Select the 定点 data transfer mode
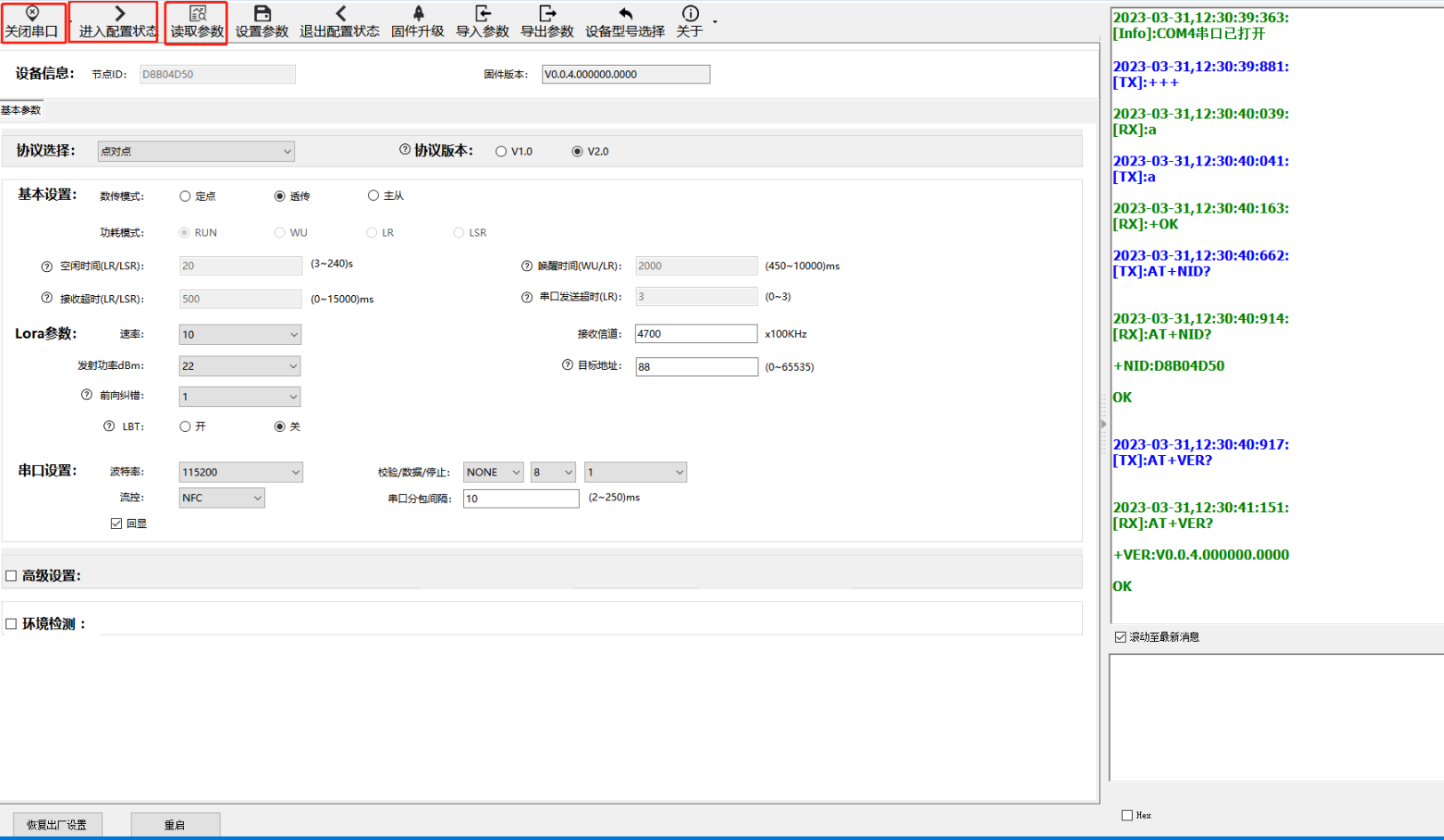 point(185,196)
